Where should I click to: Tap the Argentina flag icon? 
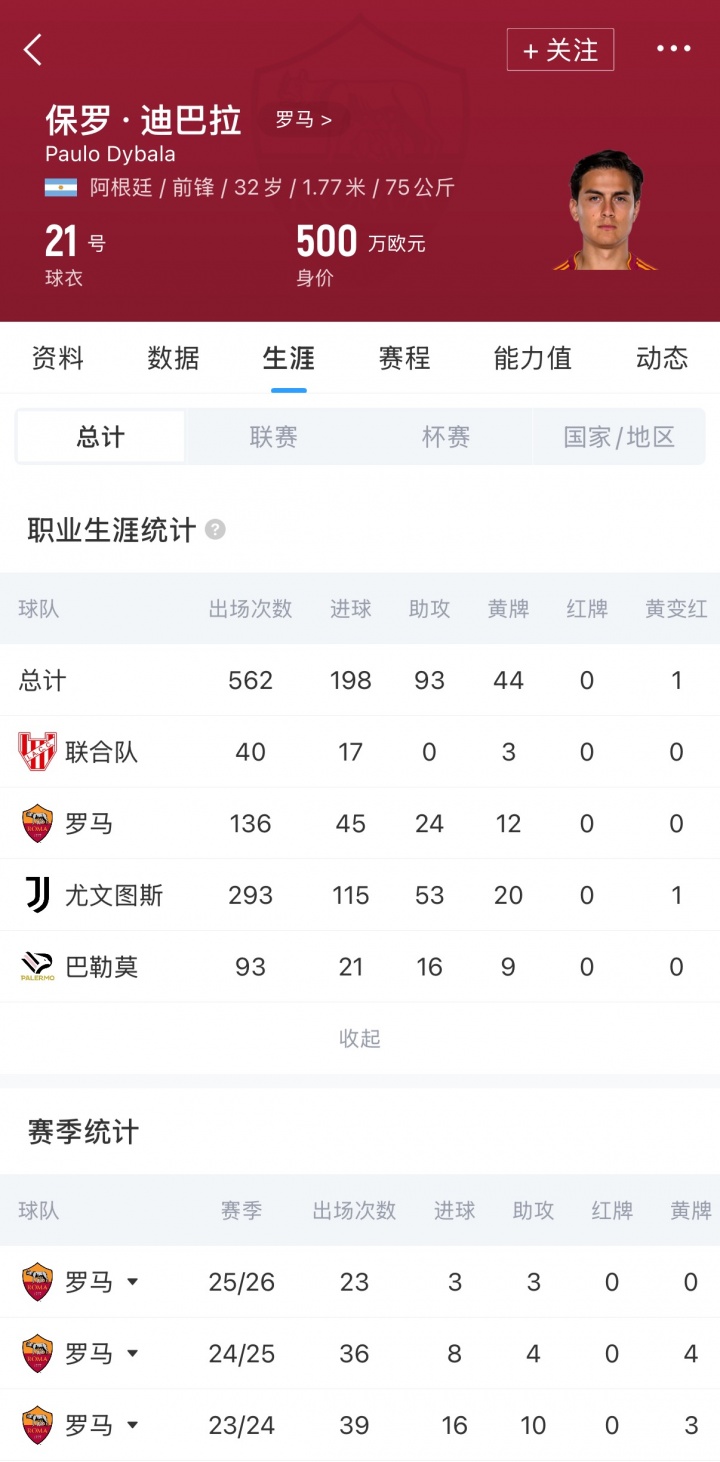pyautogui.click(x=61, y=187)
